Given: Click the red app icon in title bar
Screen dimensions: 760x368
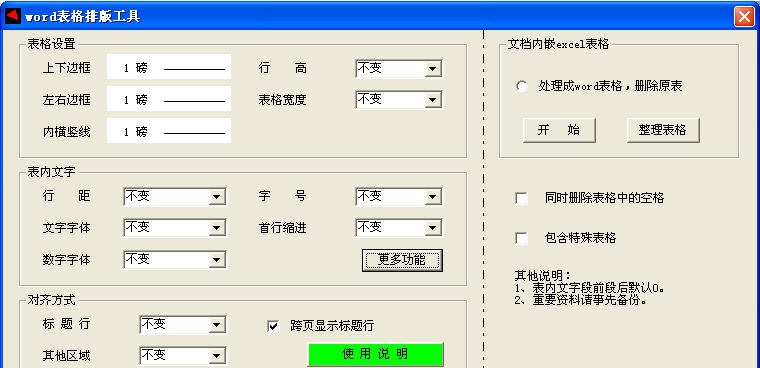Looking at the screenshot, I should [x=13, y=16].
